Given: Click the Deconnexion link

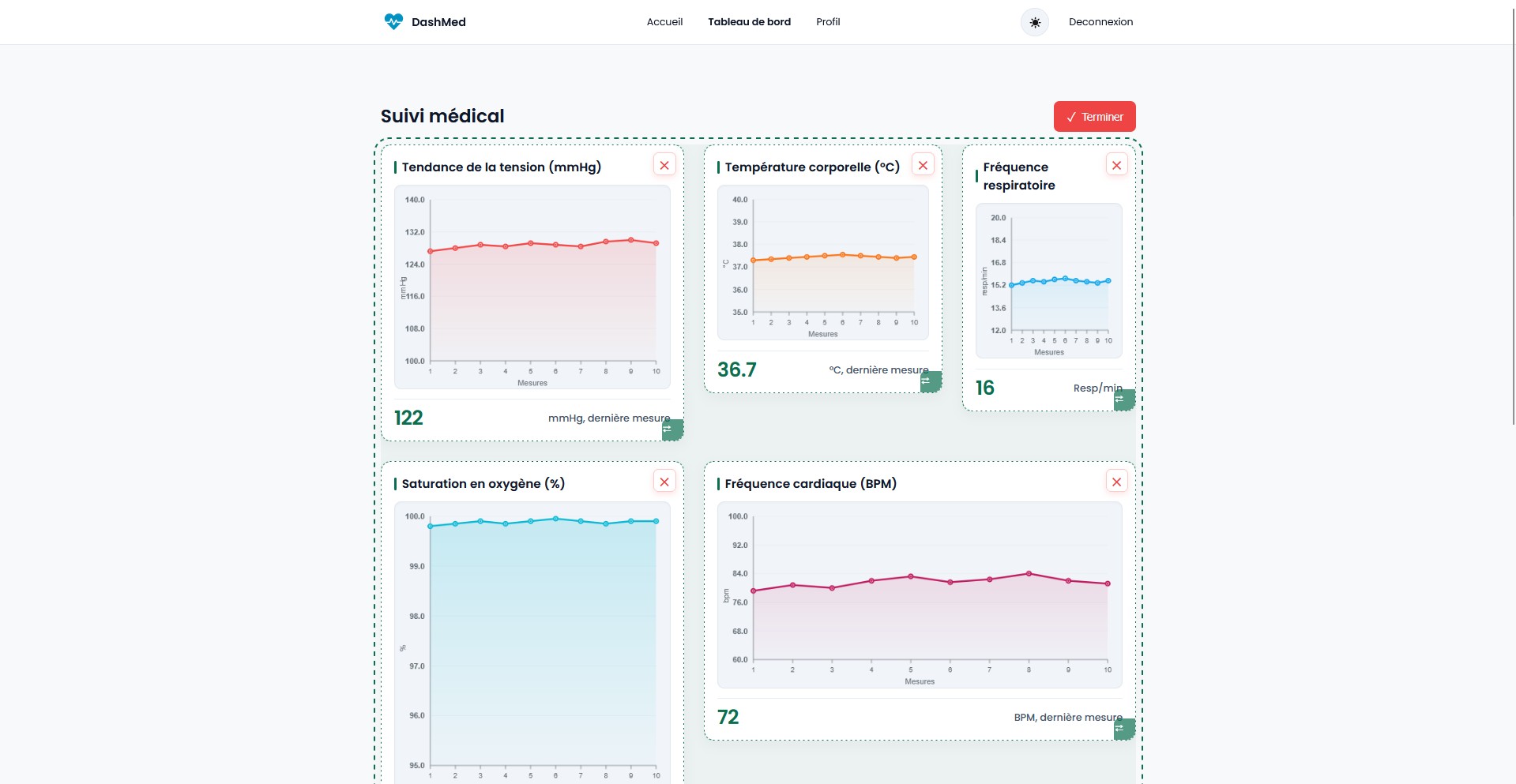Looking at the screenshot, I should point(1100,22).
